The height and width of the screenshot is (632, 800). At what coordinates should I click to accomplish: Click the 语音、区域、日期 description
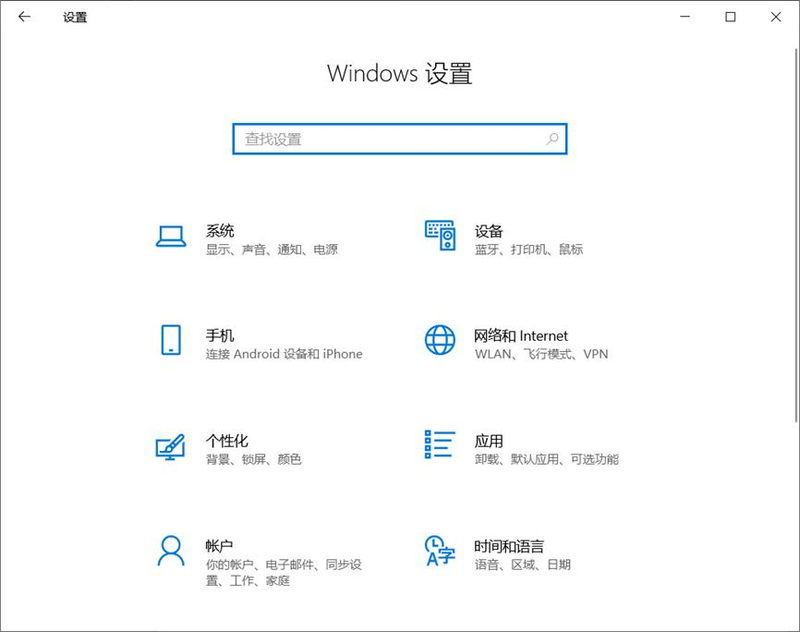pos(524,567)
